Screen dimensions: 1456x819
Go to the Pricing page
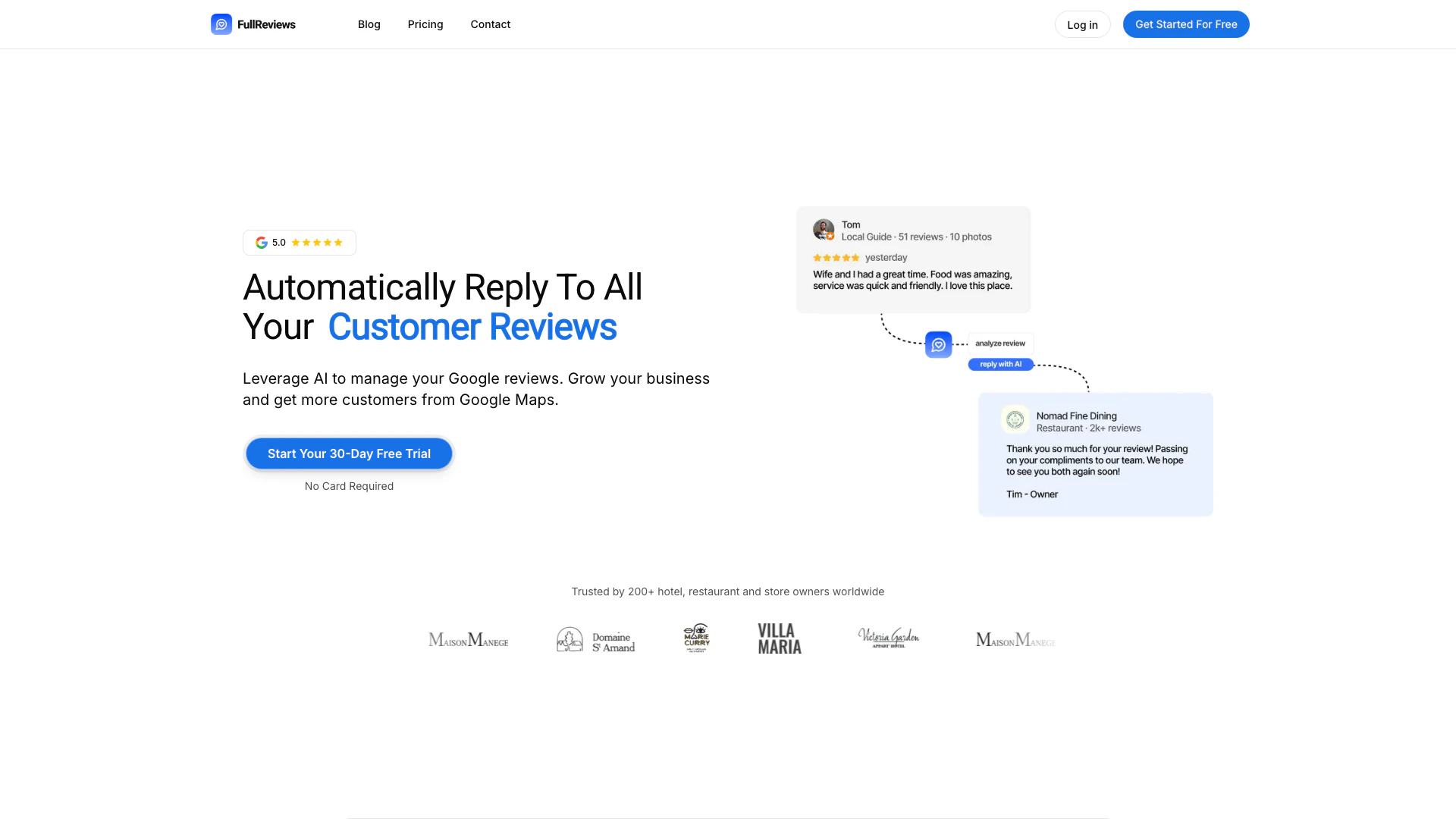(425, 24)
